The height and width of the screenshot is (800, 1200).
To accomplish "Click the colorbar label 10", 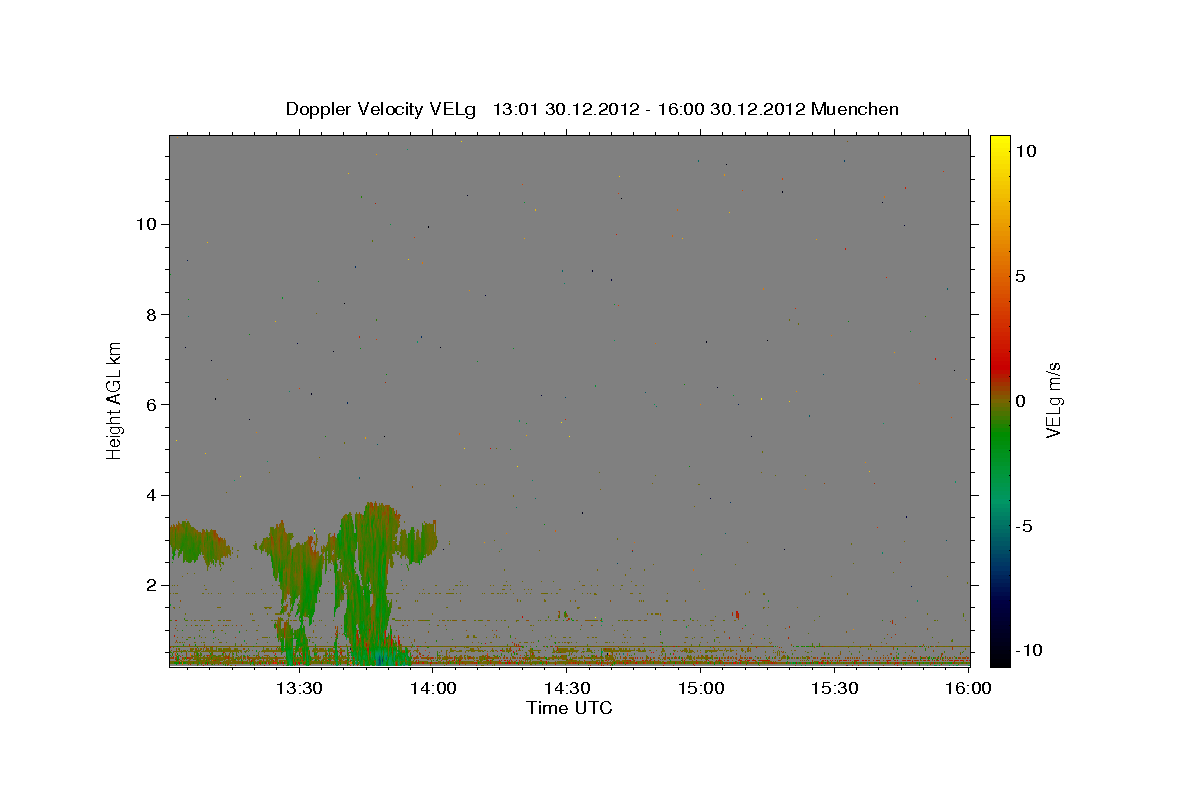I will point(1025,150).
